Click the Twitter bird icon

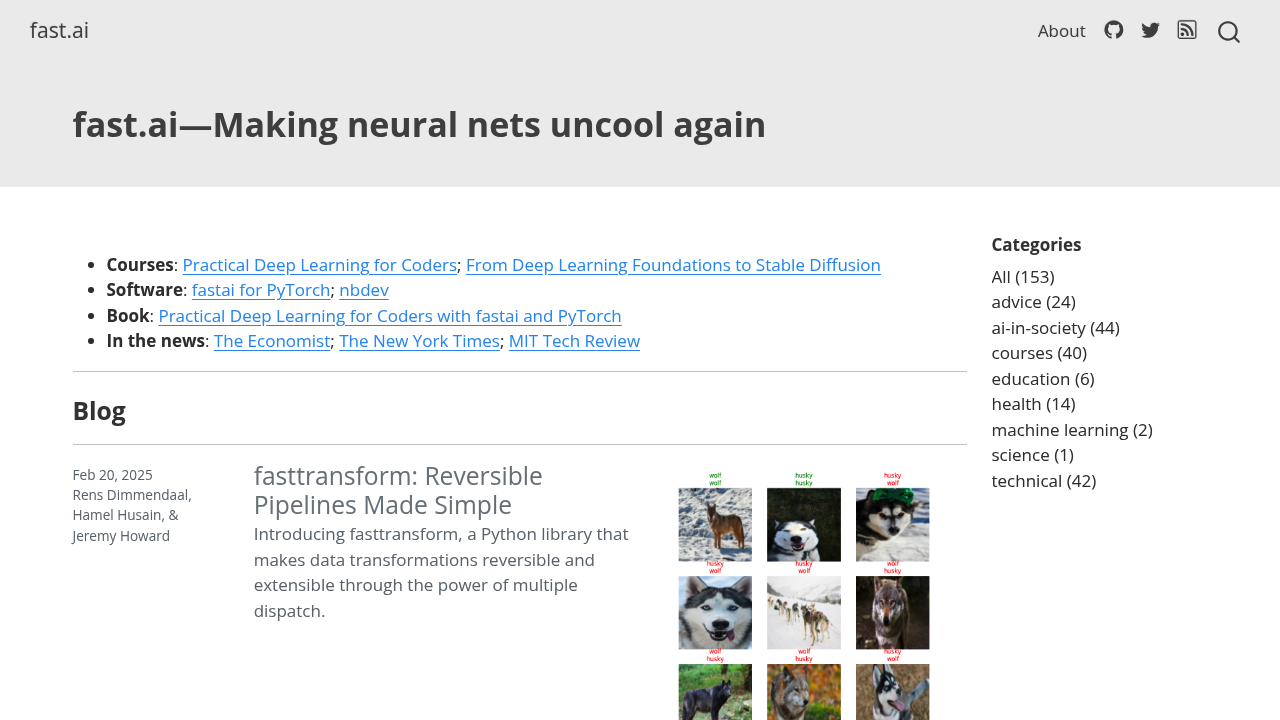point(1150,30)
